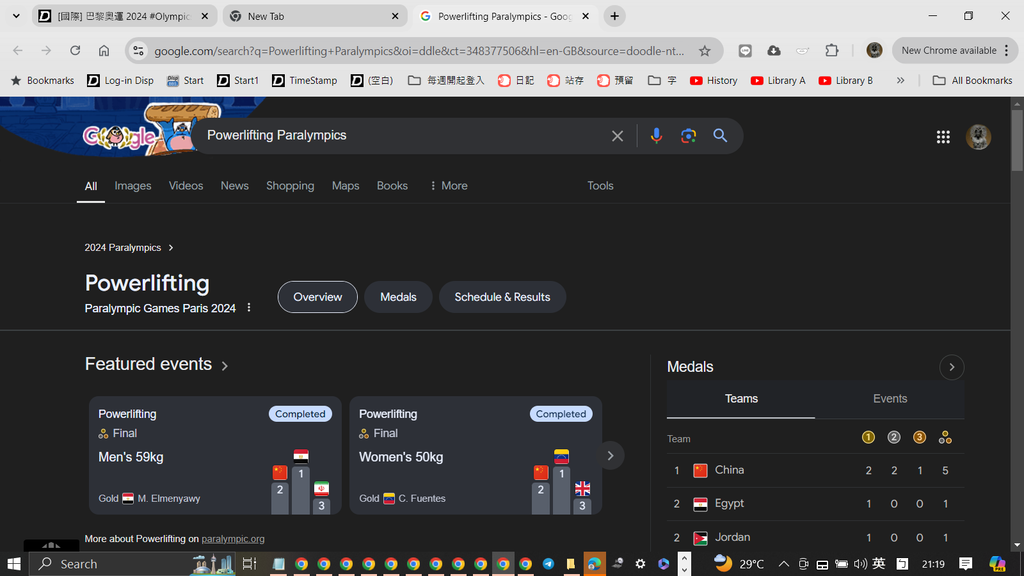Click the browser address bar URL

point(419,50)
